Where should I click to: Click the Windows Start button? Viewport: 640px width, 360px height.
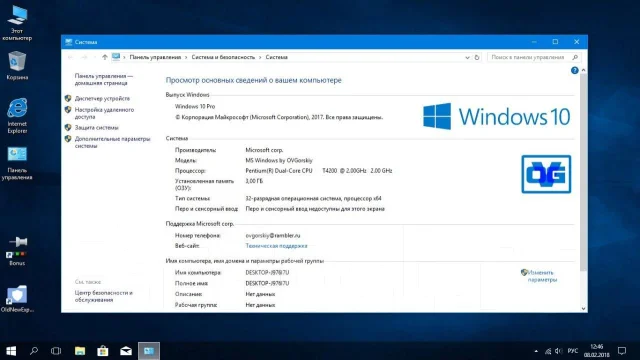coord(11,351)
